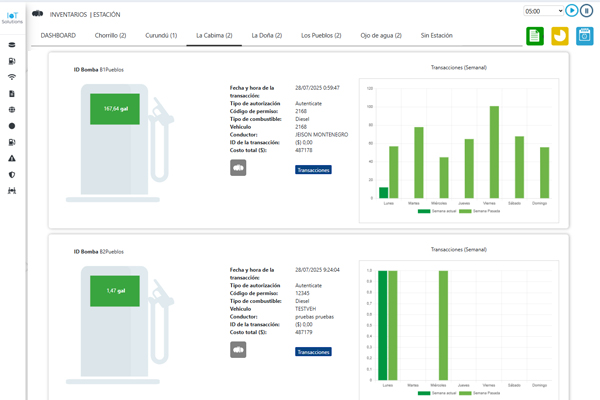Pause the auto-refresh timer
The width and height of the screenshot is (600, 400).
point(586,11)
